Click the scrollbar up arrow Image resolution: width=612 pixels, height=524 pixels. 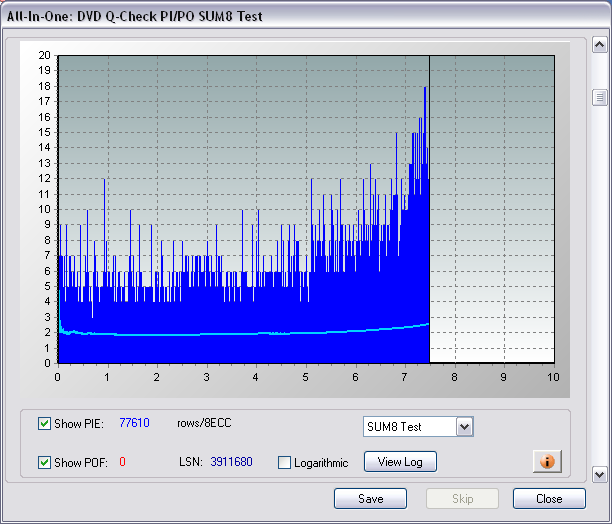600,45
